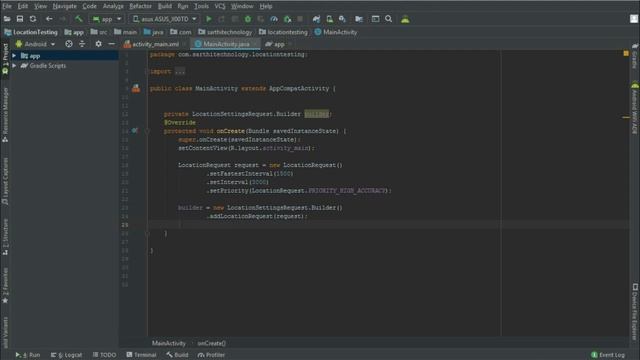The width and height of the screenshot is (640, 360).
Task: Switch to the app editor tab
Action: (x=278, y=44)
